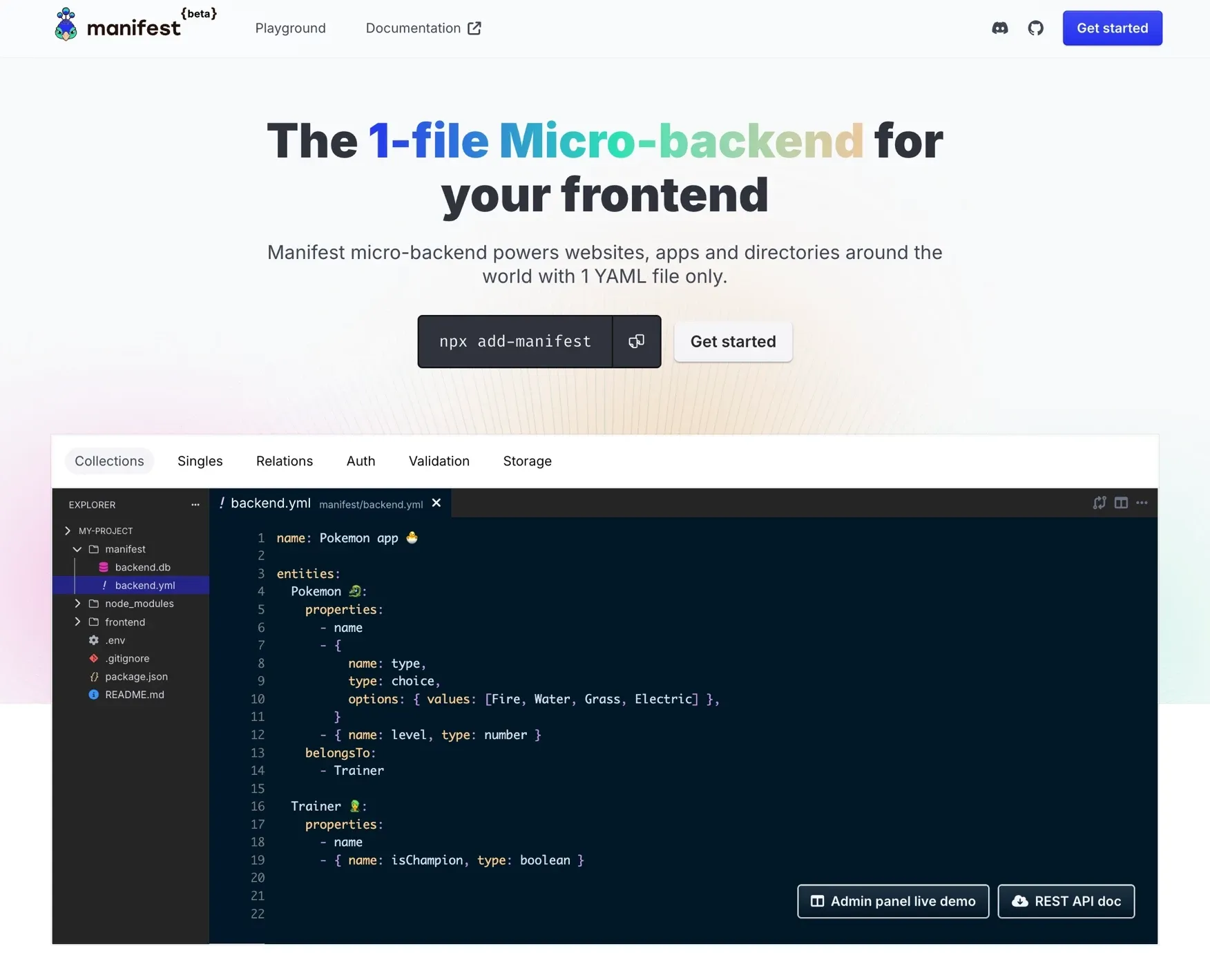Click the blue Get started header button
The width and height of the screenshot is (1210, 980).
click(1112, 28)
